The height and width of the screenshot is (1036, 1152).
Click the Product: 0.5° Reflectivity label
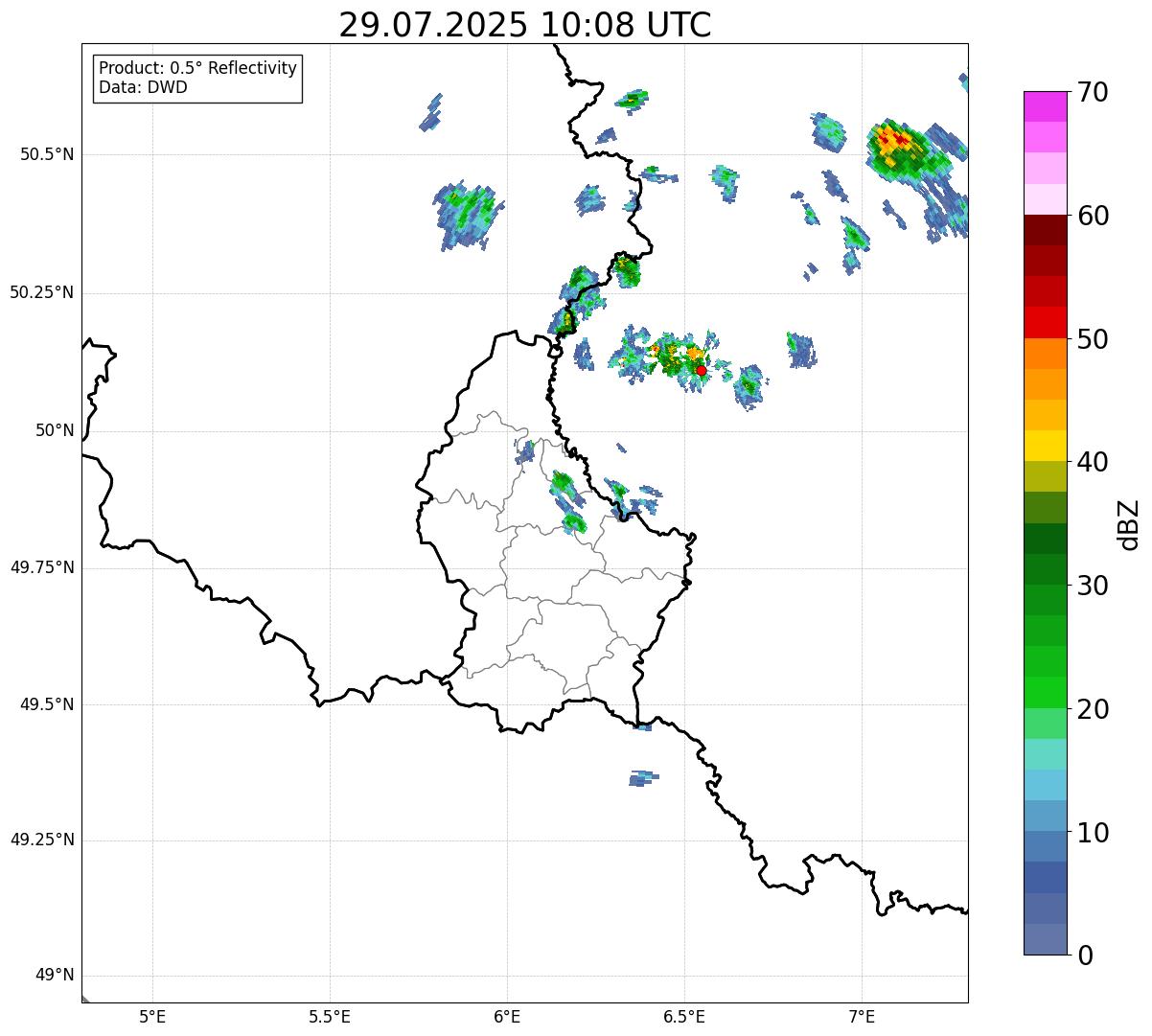tap(197, 69)
